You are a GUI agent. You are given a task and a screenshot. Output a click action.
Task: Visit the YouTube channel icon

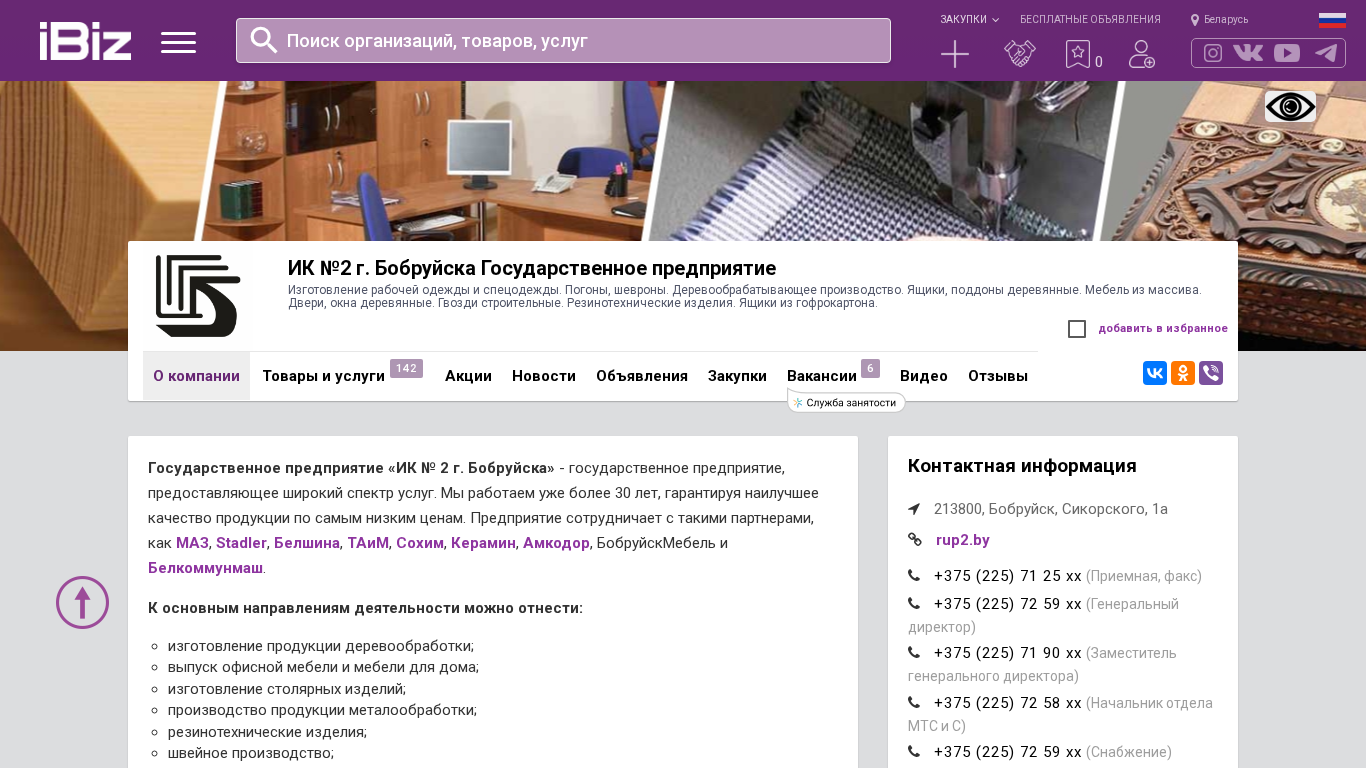coord(1287,53)
